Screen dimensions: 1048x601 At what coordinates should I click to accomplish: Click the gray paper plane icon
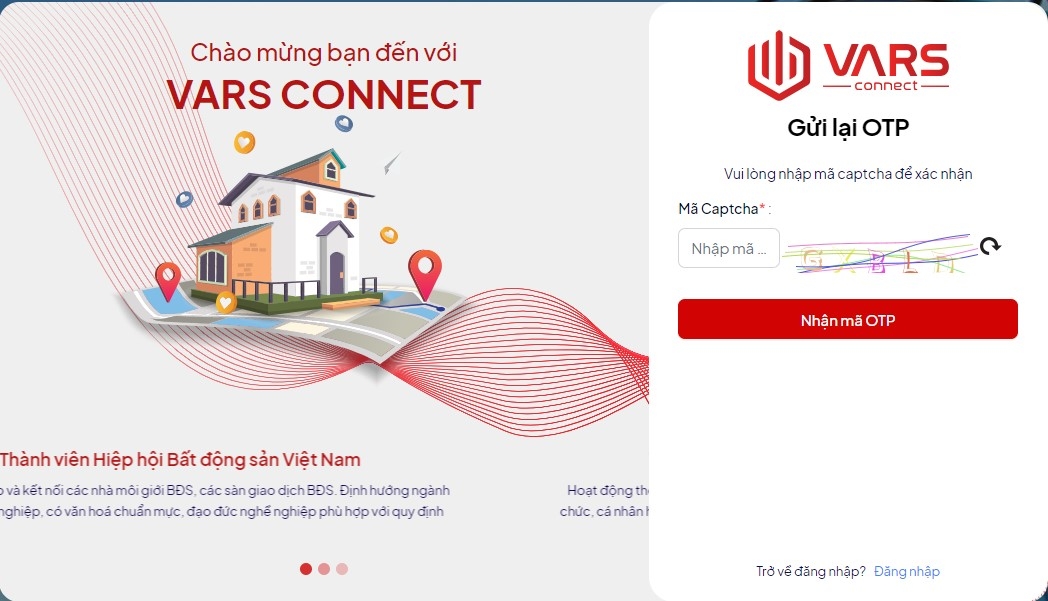point(392,163)
